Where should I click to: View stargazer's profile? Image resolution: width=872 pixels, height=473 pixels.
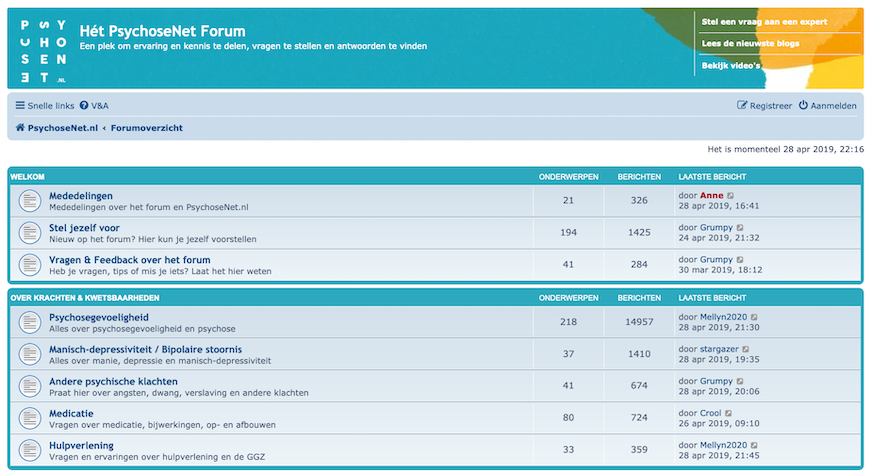719,349
